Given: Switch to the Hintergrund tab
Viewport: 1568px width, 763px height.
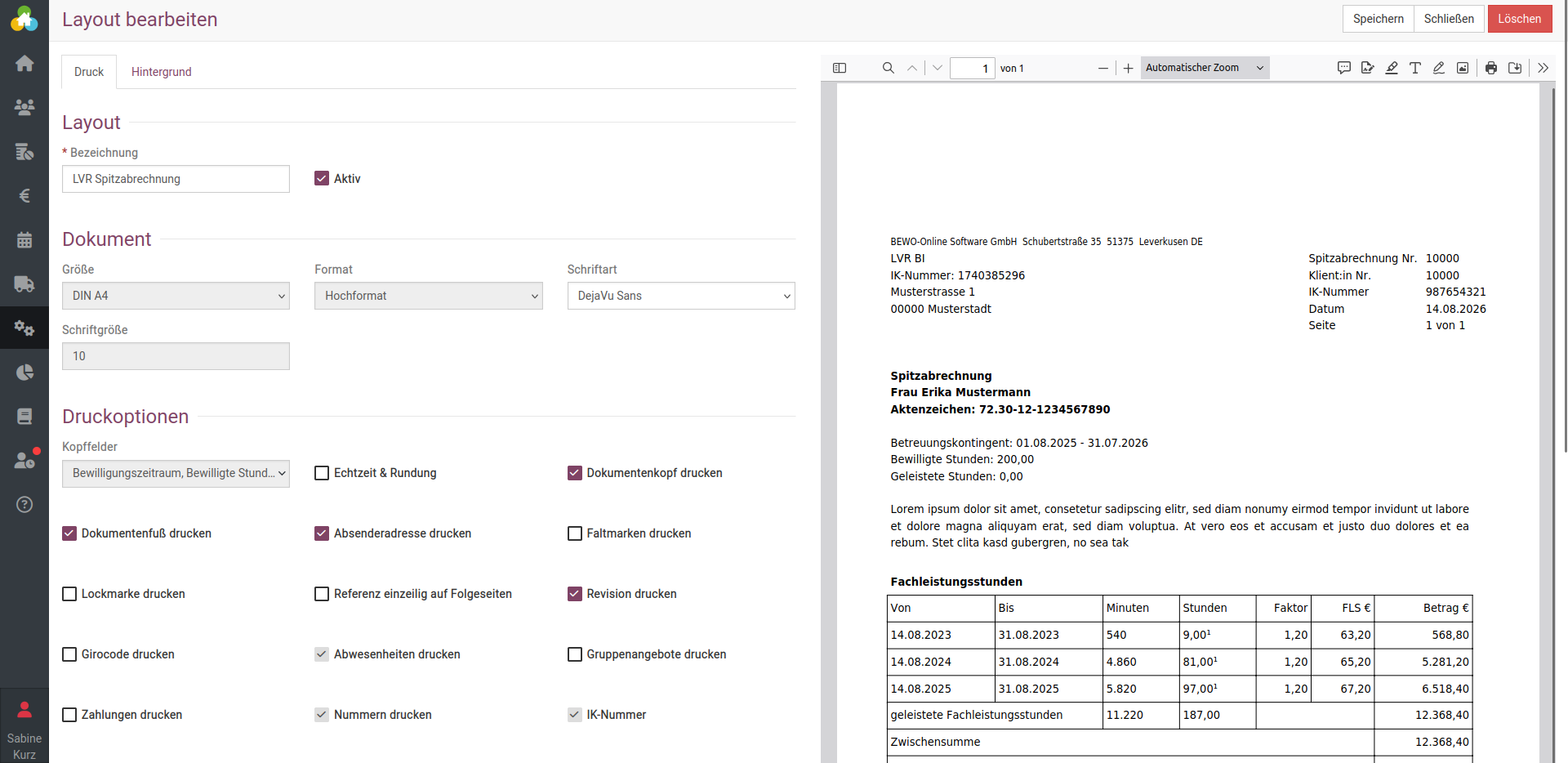Looking at the screenshot, I should click(x=162, y=72).
